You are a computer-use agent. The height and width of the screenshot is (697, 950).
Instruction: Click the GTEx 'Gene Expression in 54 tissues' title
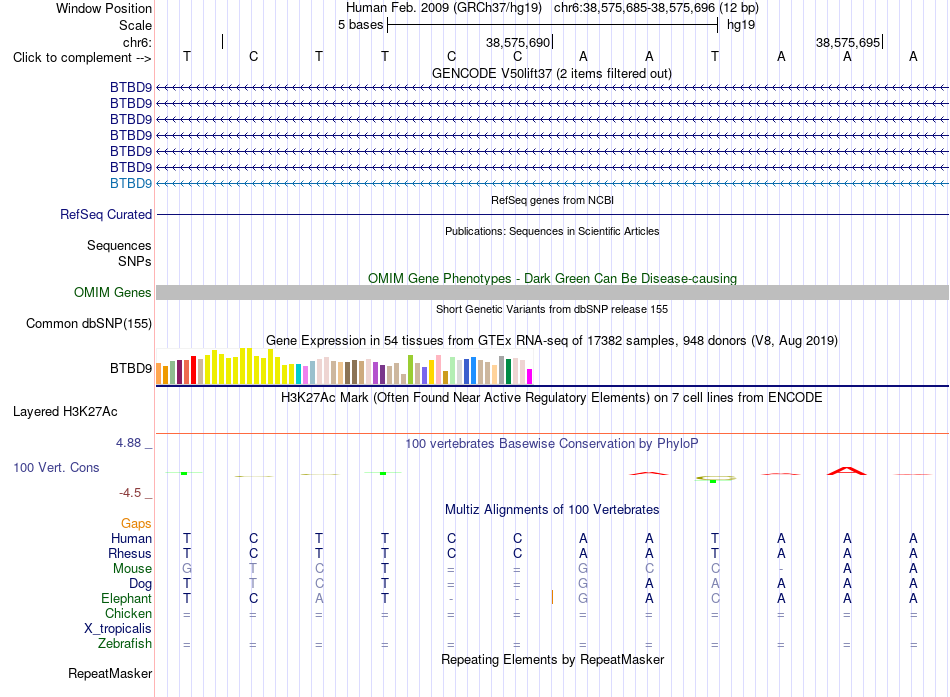(552, 341)
